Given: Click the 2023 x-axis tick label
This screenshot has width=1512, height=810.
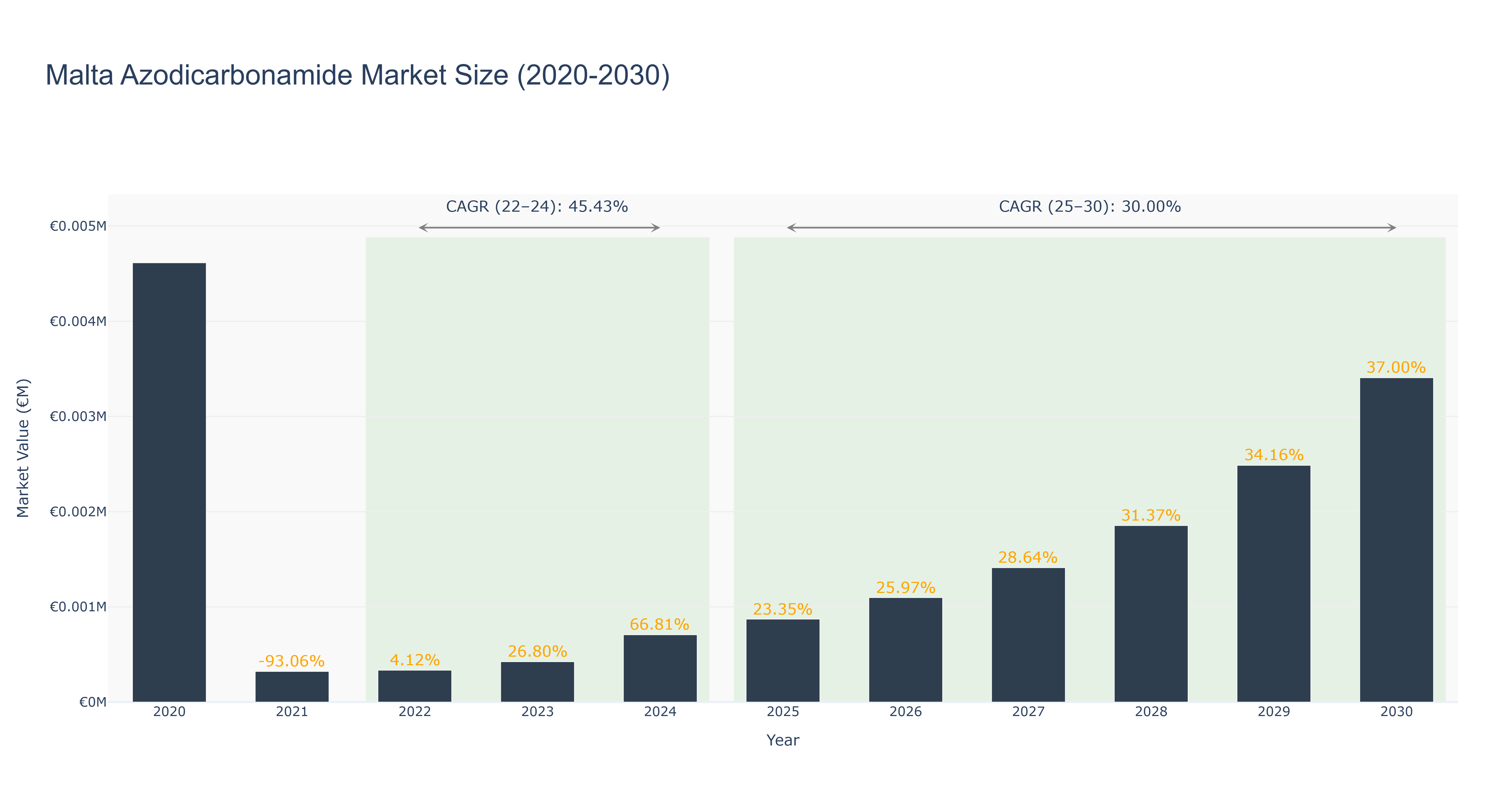Looking at the screenshot, I should 537,712.
